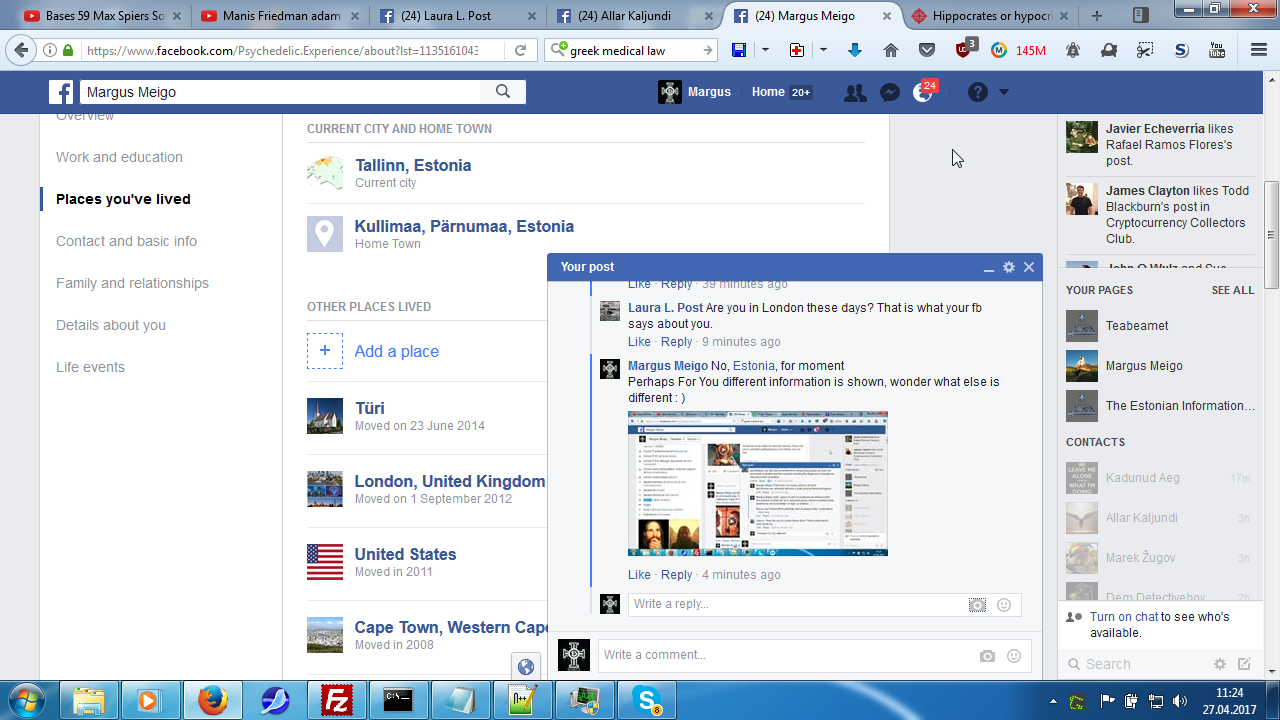1280x720 pixels.
Task: Open the uBlock shield extension icon
Action: [x=964, y=50]
